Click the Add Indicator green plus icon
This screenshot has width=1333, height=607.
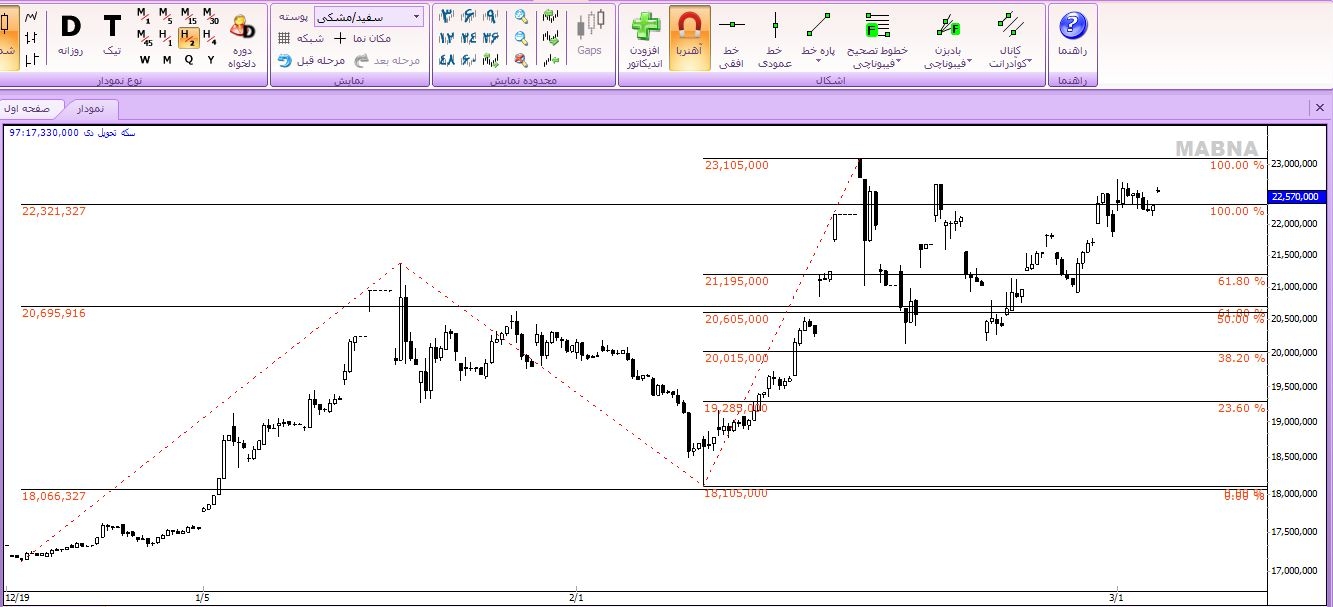coord(645,26)
